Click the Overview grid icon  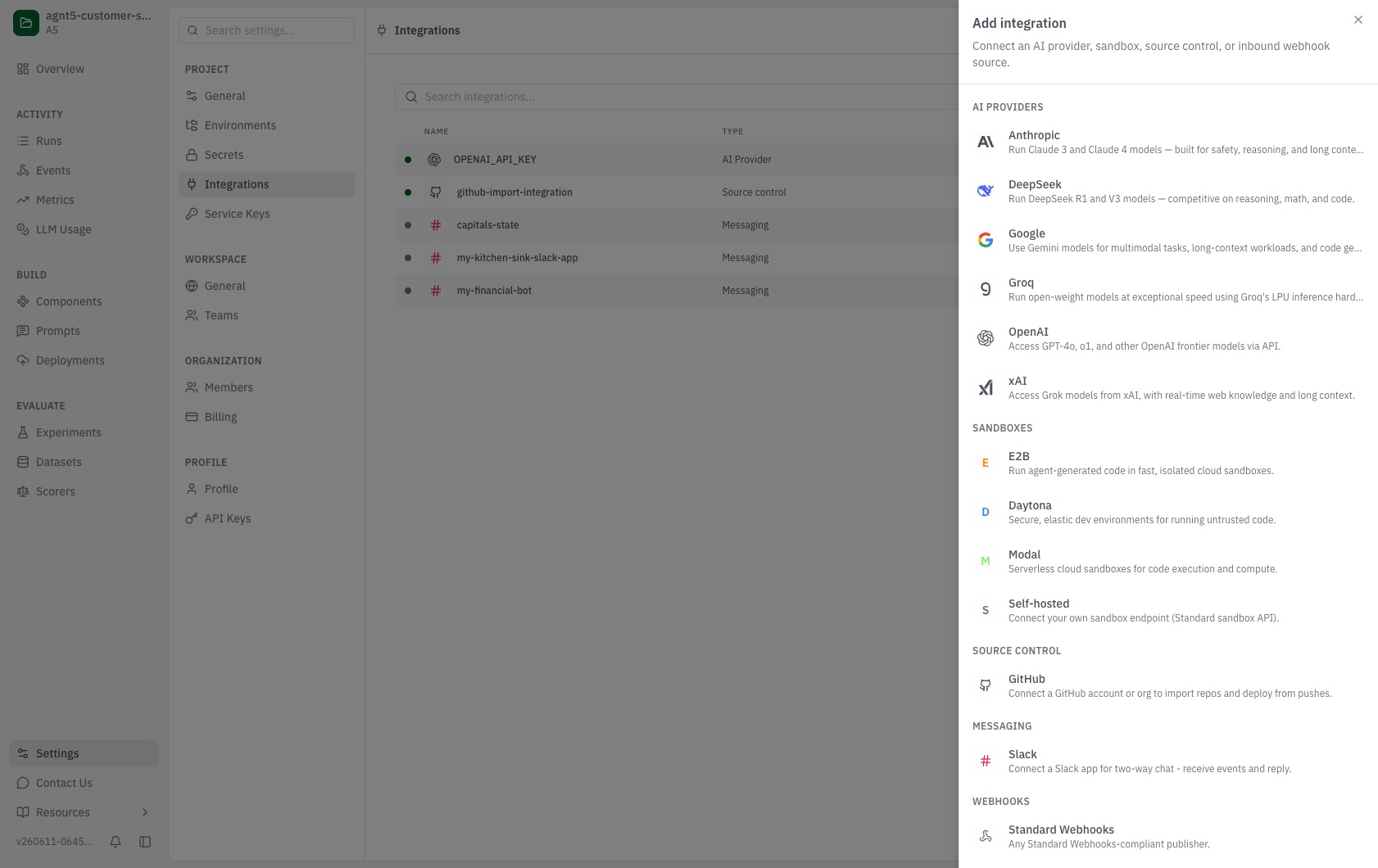click(x=23, y=69)
